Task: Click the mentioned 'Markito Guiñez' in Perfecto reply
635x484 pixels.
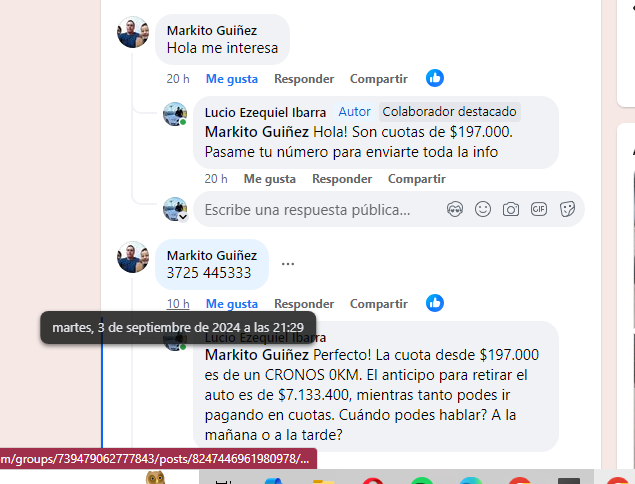Action: click(257, 355)
